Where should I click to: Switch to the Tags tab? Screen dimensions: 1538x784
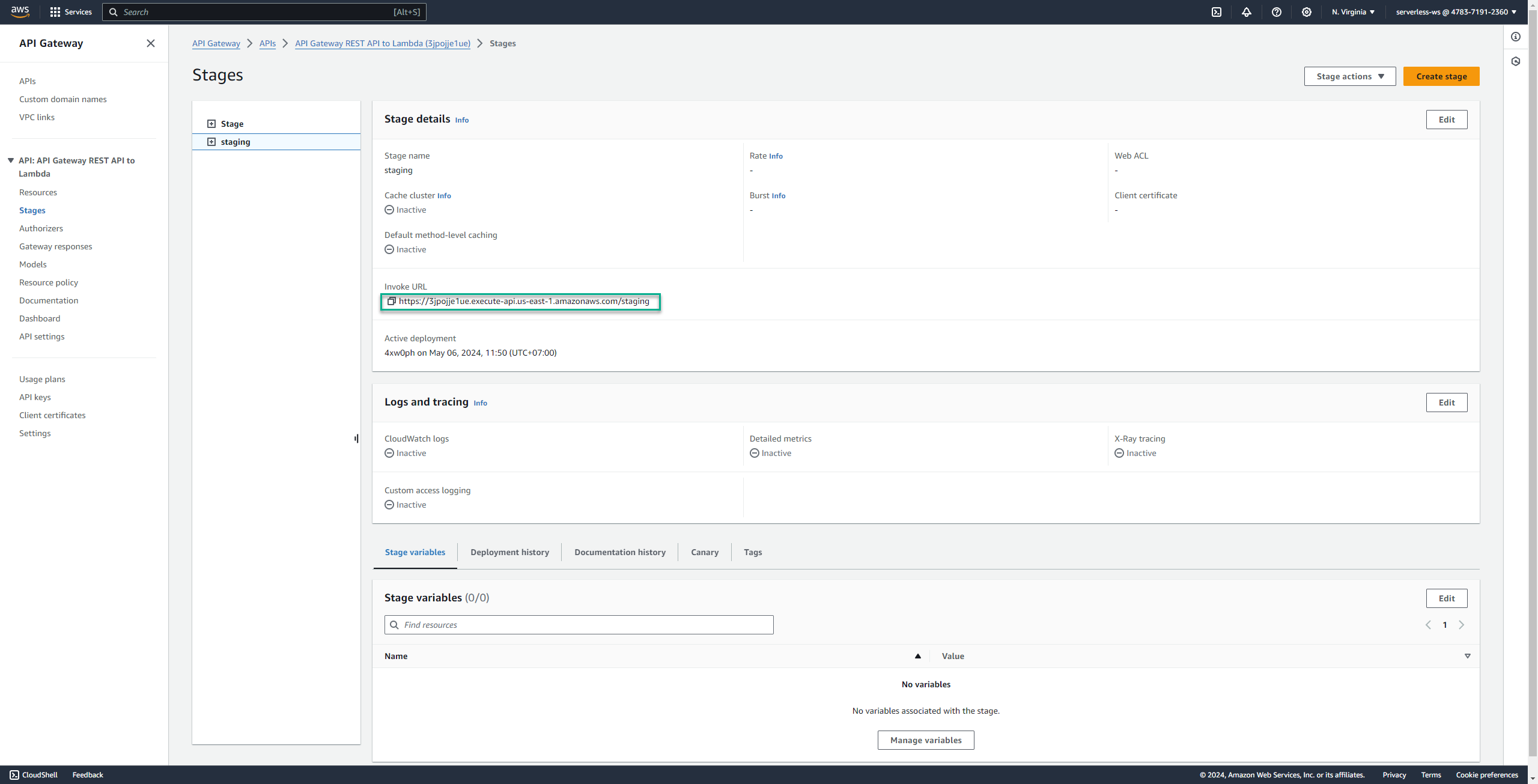coord(753,552)
